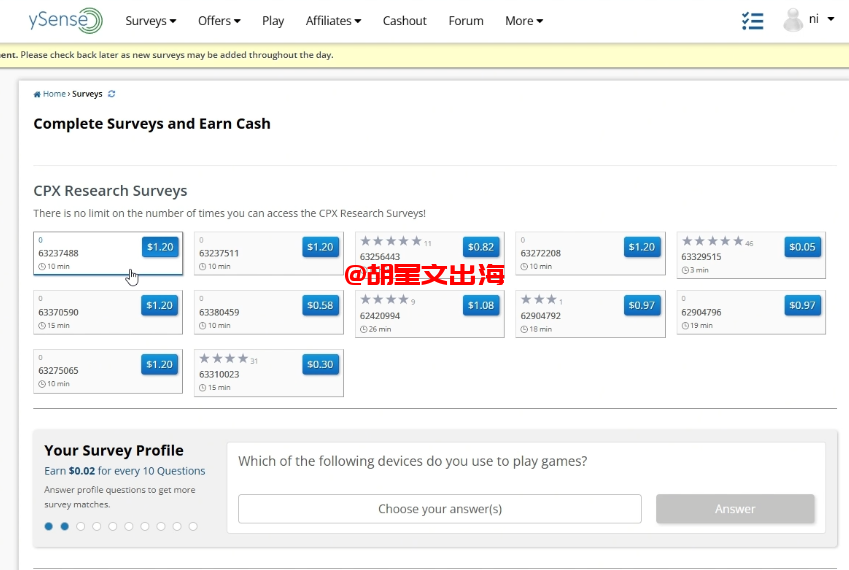
Task: Click the grayed Answer button
Action: pos(735,509)
